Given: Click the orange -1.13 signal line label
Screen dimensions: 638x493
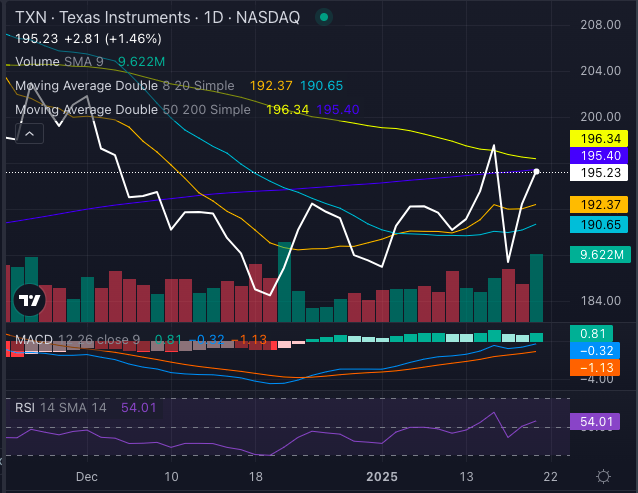Looking at the screenshot, I should pos(595,367).
